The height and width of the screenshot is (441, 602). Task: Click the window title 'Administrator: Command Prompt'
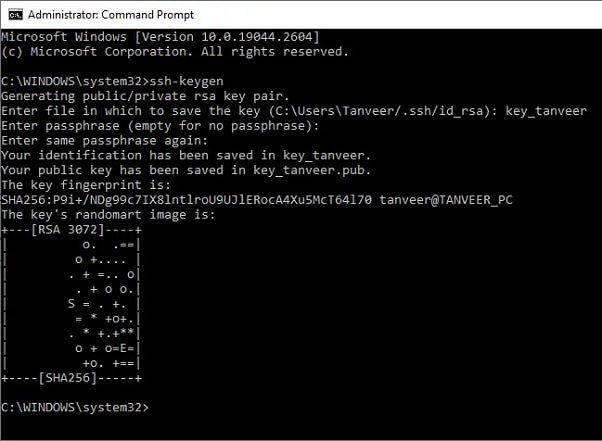coord(111,15)
